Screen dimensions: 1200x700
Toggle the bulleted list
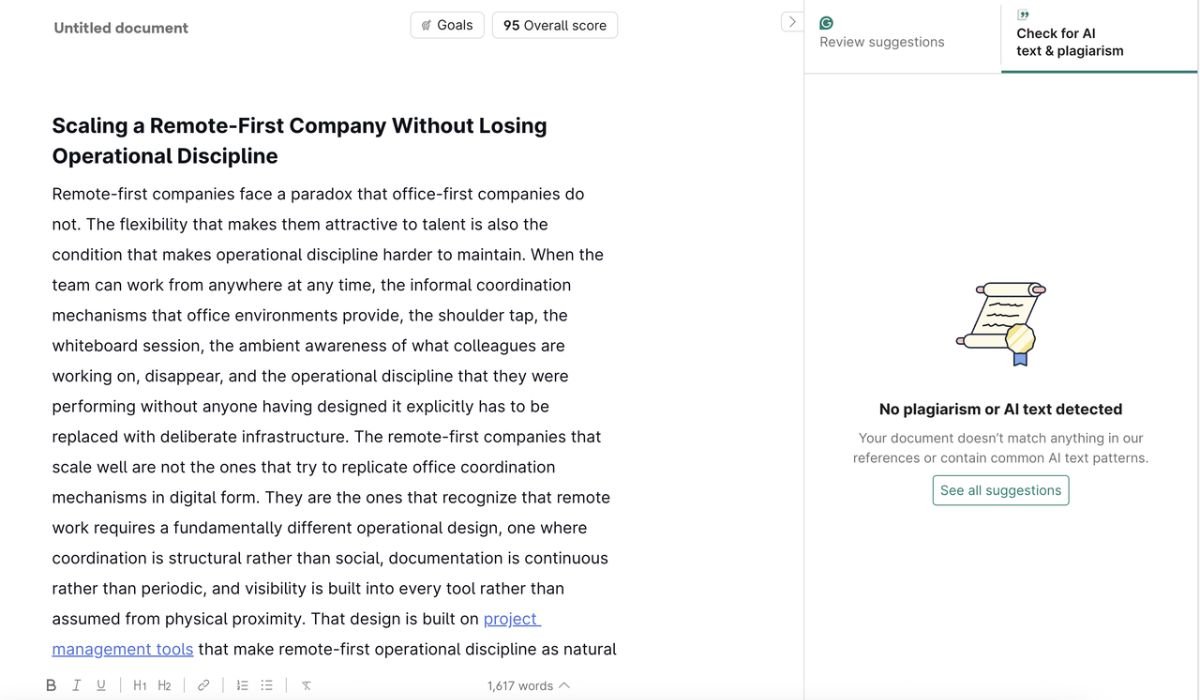266,685
